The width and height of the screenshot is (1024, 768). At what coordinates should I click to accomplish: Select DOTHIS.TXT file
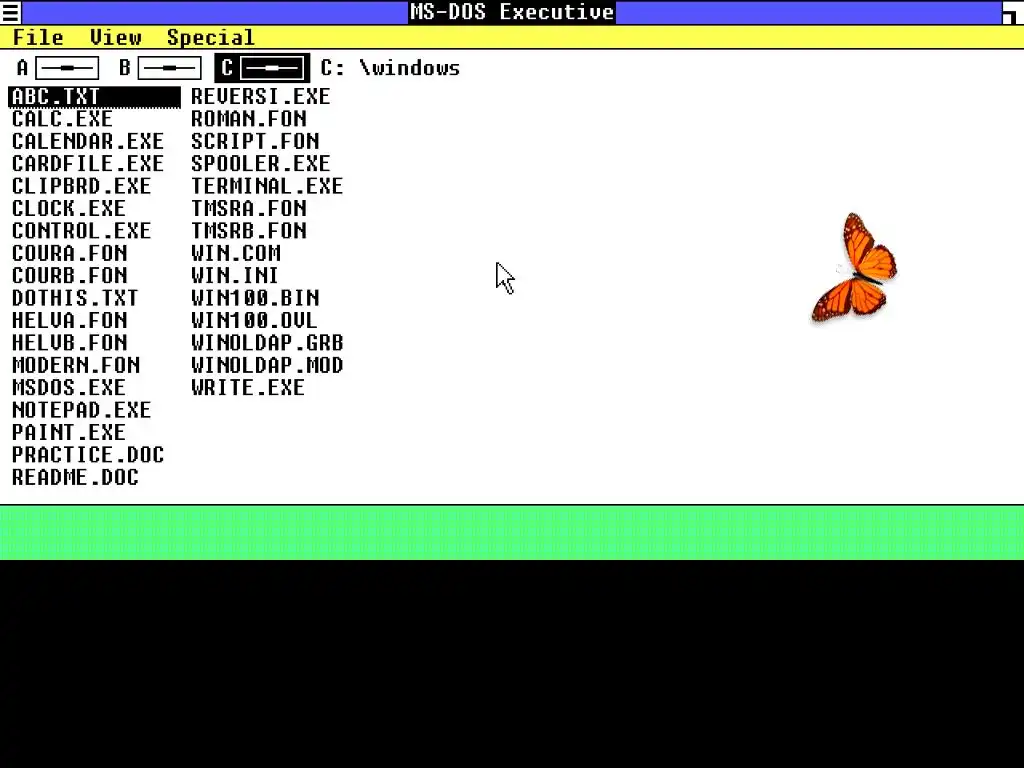(x=75, y=298)
